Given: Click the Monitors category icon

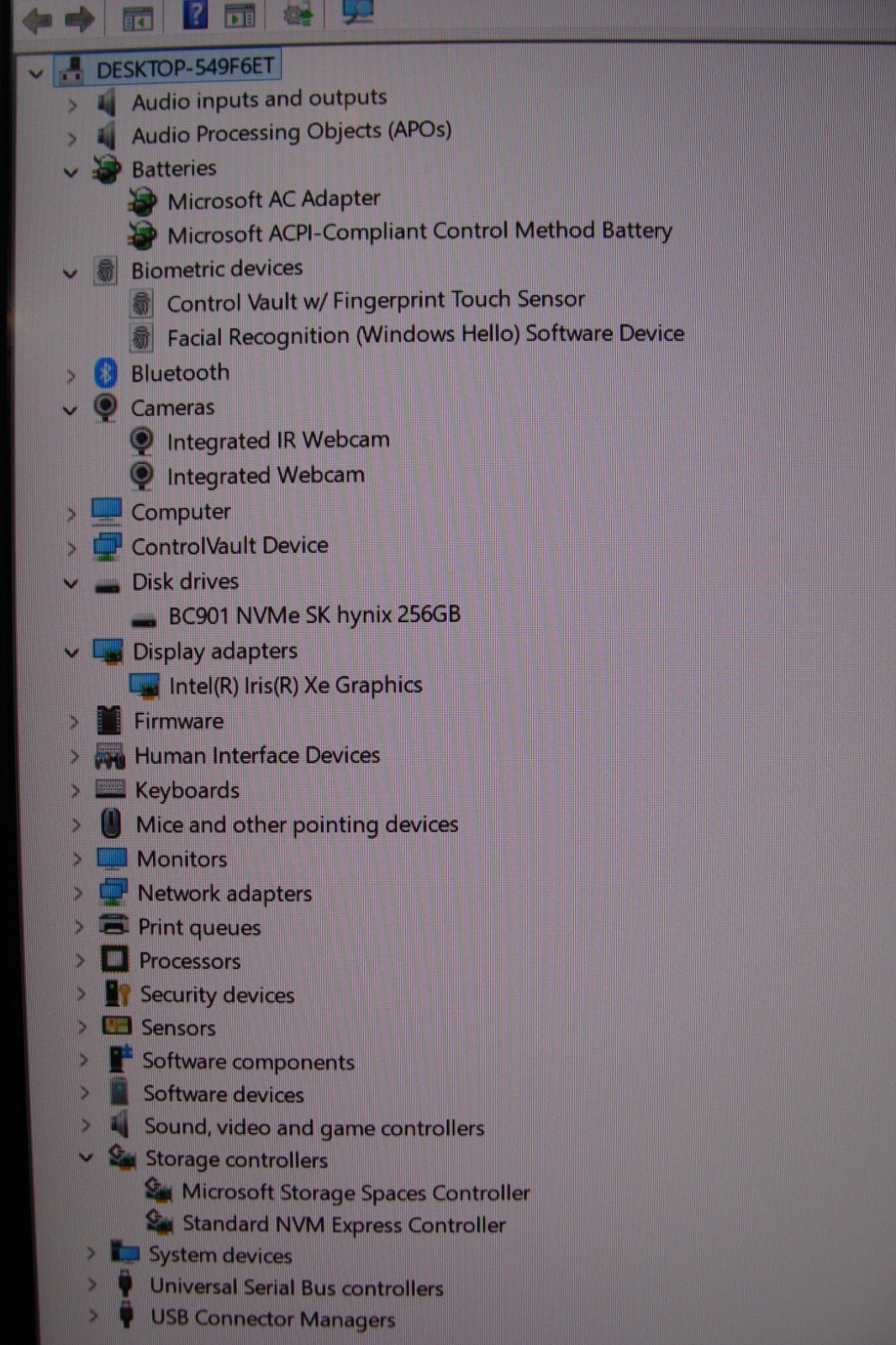Looking at the screenshot, I should (x=112, y=858).
